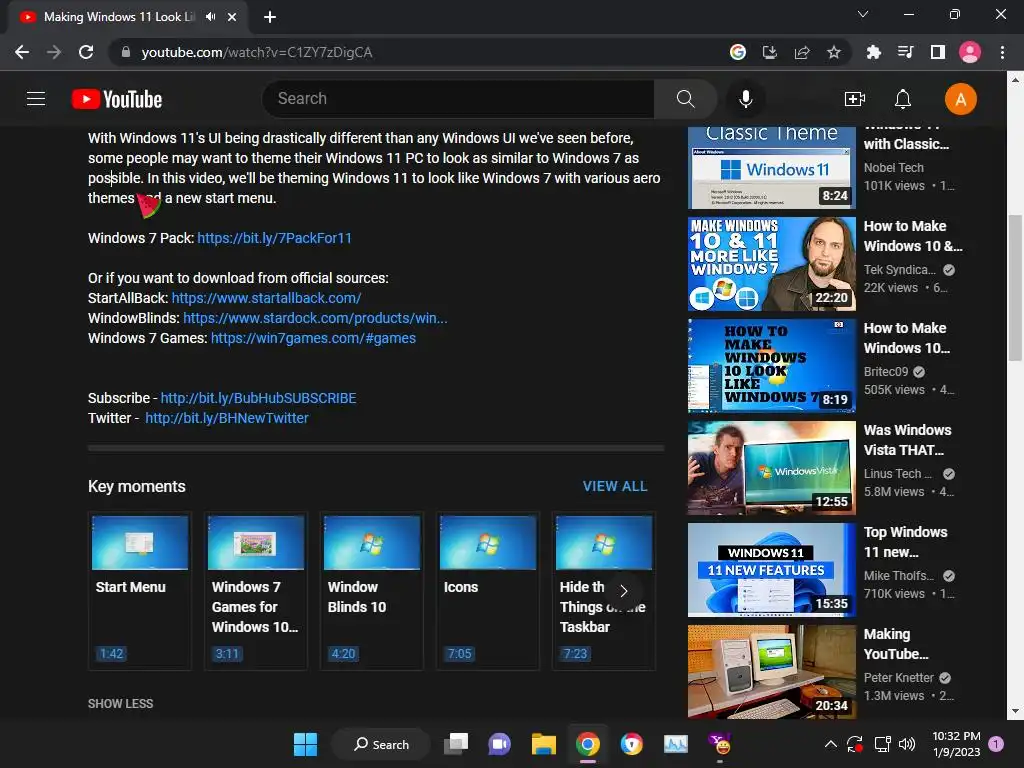Click the page vertical scrollbar thumb
Image resolution: width=1024 pixels, height=768 pixels.
[x=1015, y=287]
